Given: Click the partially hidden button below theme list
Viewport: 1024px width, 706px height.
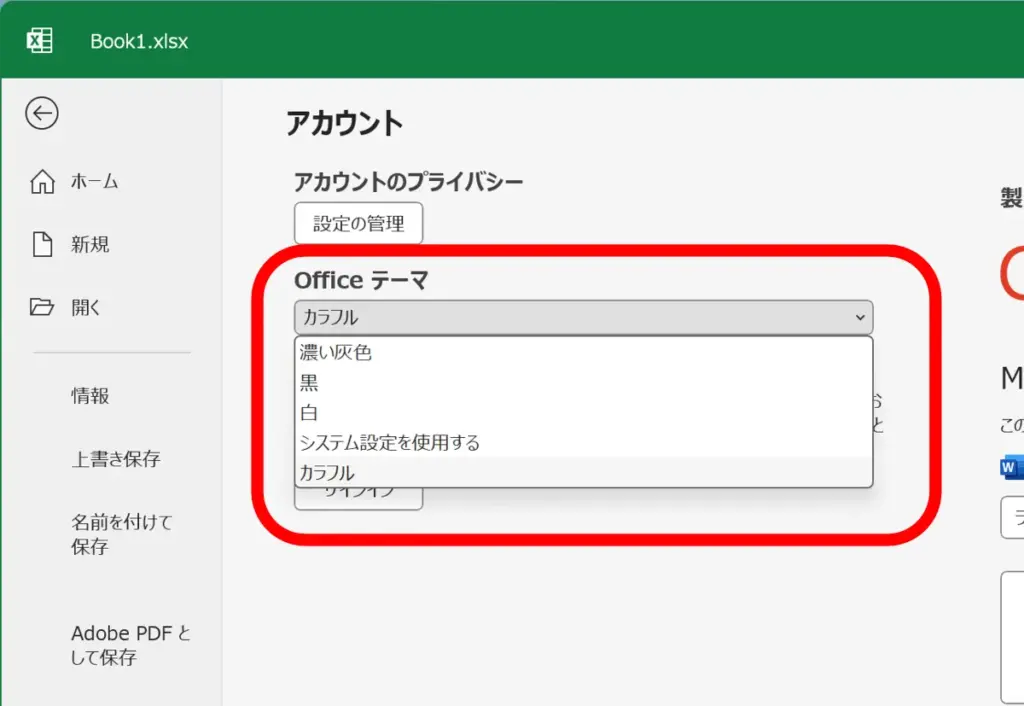Looking at the screenshot, I should 358,498.
